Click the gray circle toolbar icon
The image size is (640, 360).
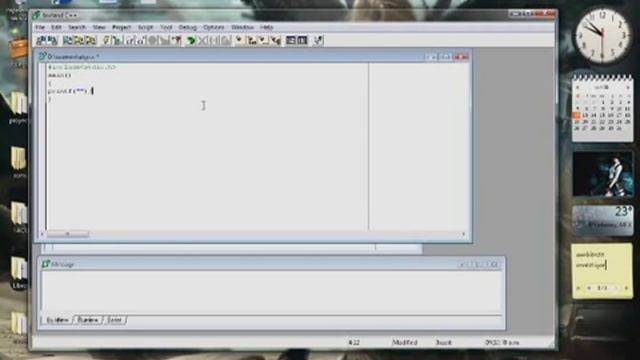(152, 40)
